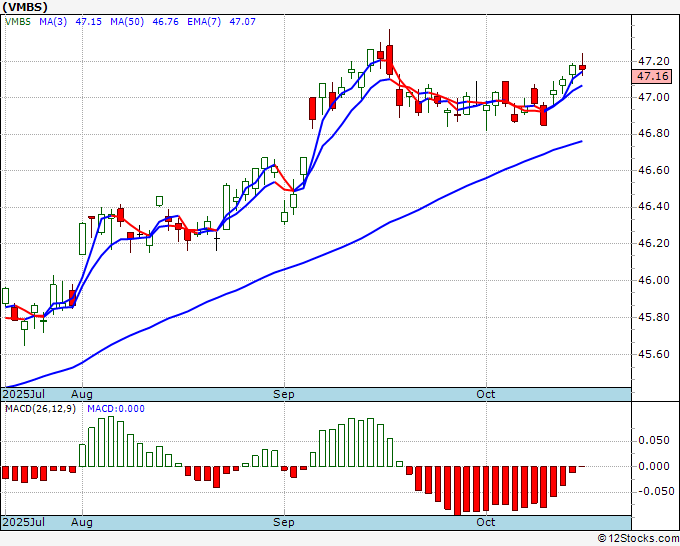Click the 45.80 price axis label

click(x=654, y=317)
